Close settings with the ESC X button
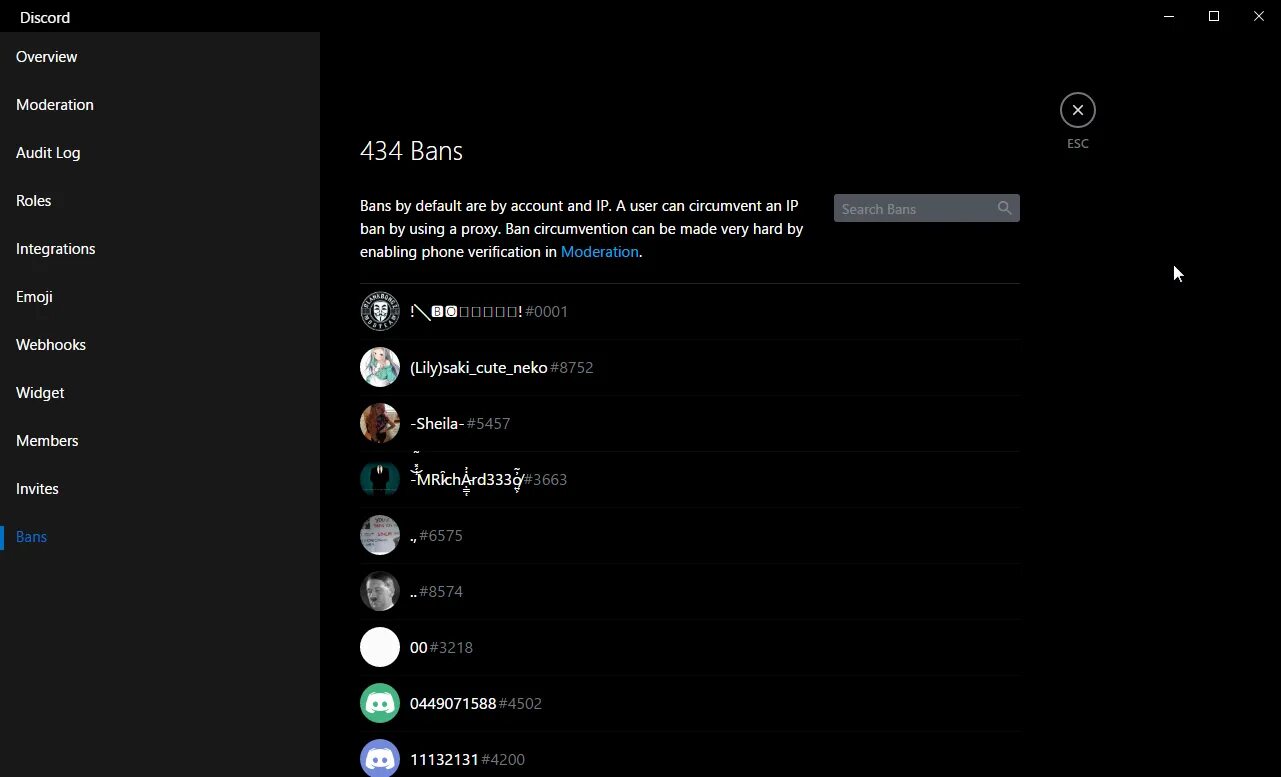 pos(1078,110)
